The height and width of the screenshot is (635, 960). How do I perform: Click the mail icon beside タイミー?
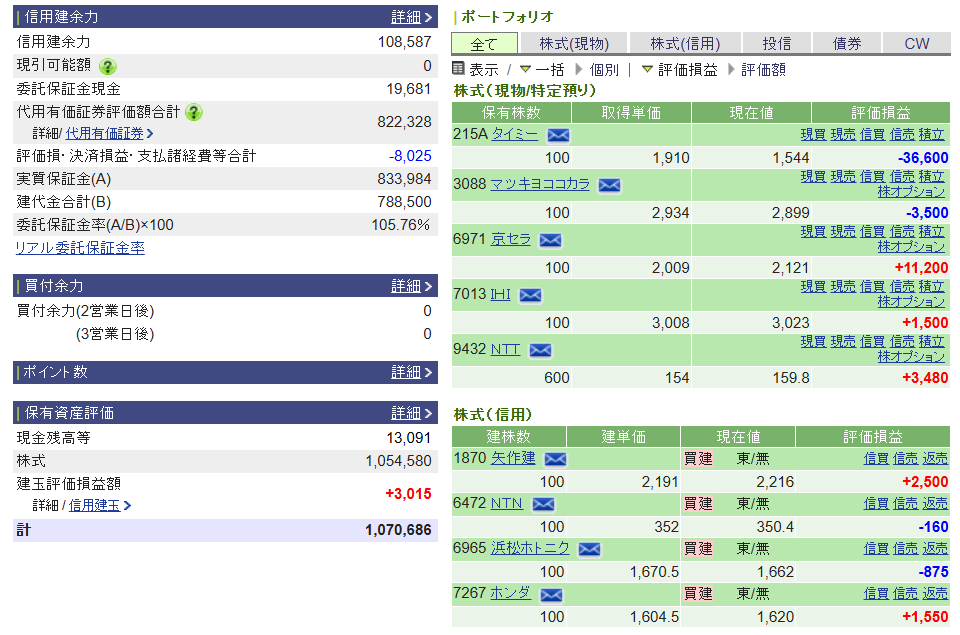click(x=558, y=135)
